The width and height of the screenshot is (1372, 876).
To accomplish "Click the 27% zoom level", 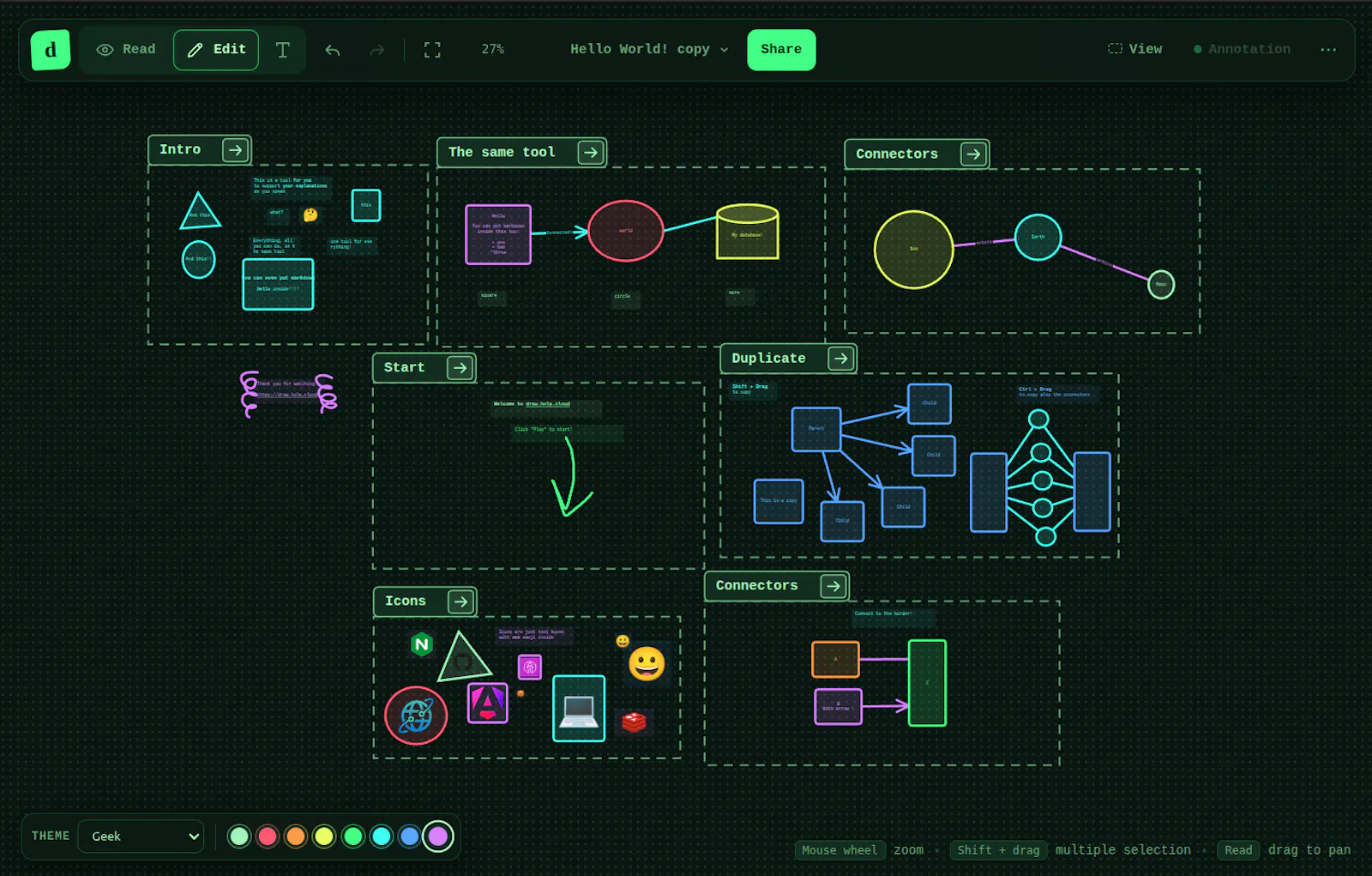I will [493, 50].
